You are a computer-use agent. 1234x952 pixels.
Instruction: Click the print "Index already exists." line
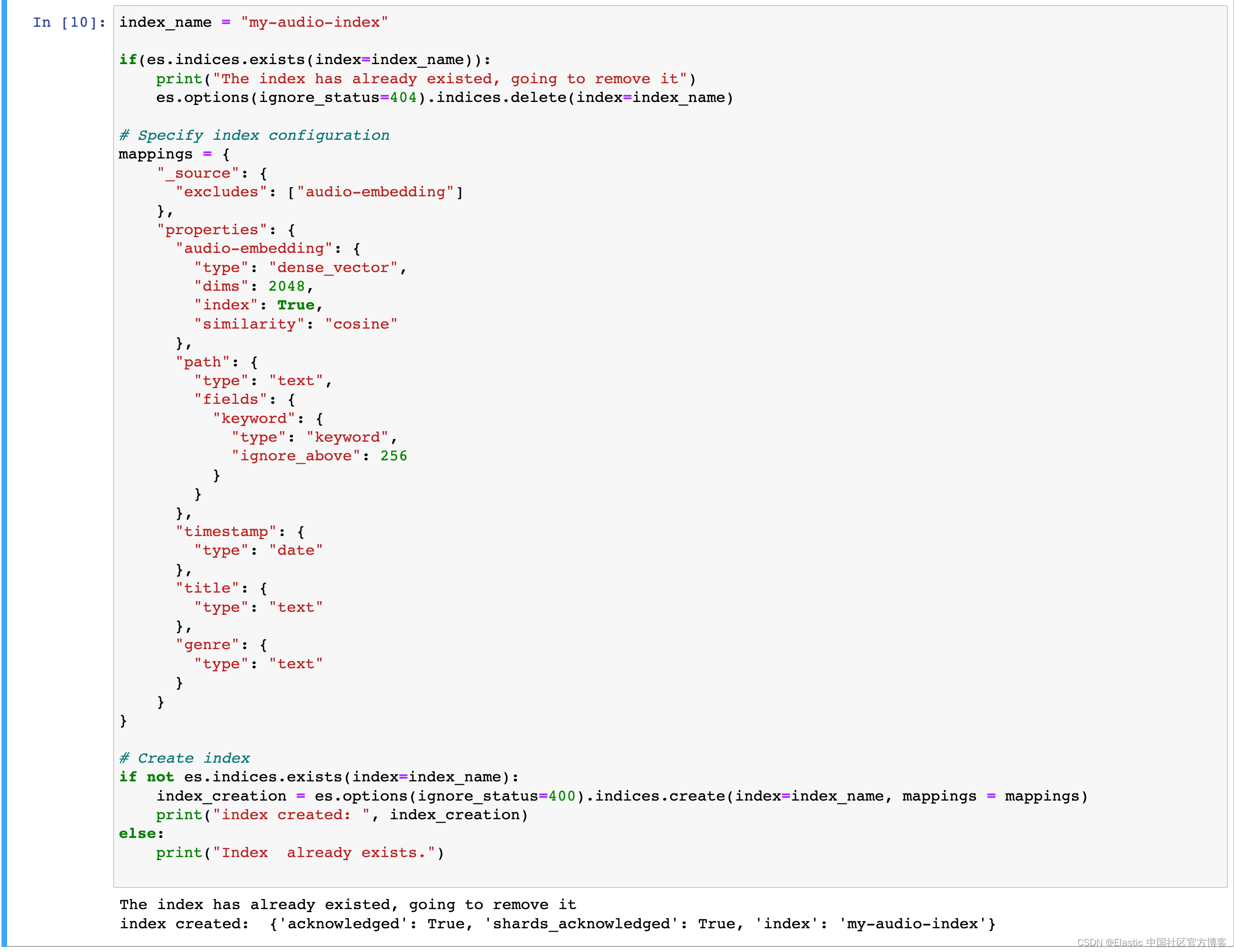pyautogui.click(x=299, y=853)
